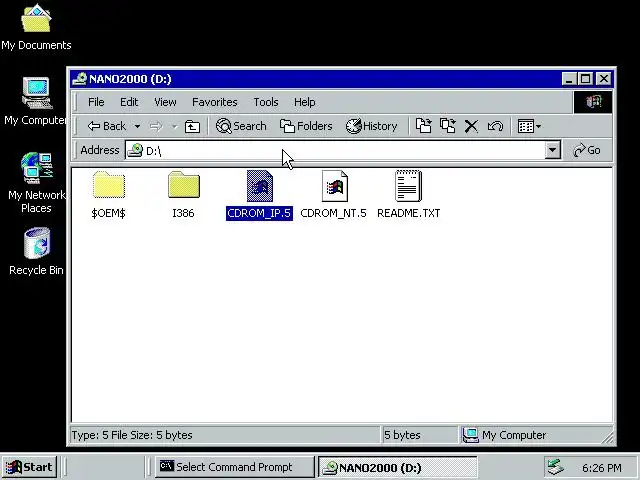Image resolution: width=640 pixels, height=480 pixels.
Task: Open the View menu
Action: click(x=165, y=102)
